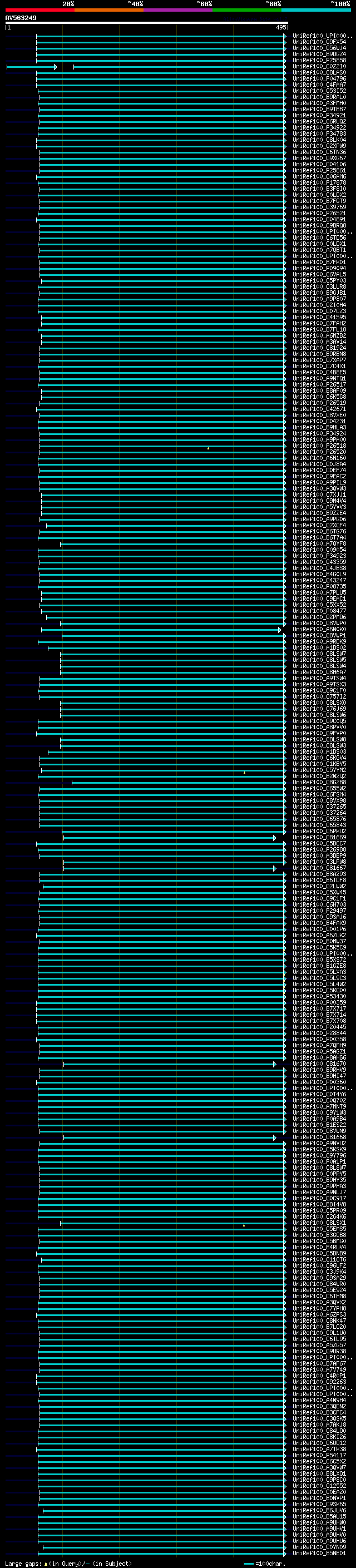Open hit UniRef100_C0Z2I0

point(319,66)
